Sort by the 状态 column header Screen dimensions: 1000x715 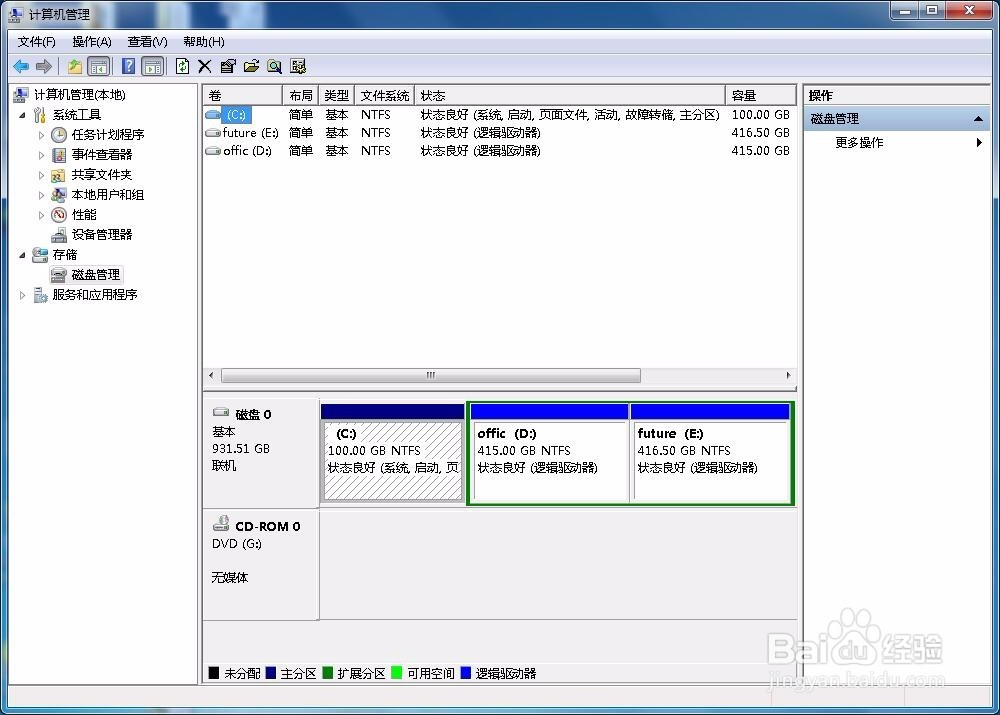coord(570,96)
